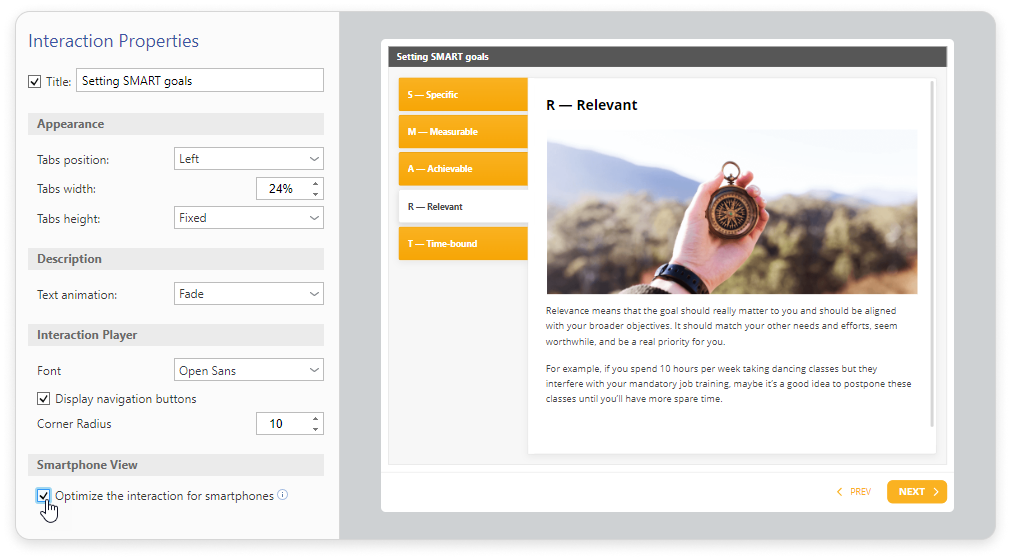Decrease the Tabs width stepper value
The image size is (1011, 559).
[x=316, y=194]
